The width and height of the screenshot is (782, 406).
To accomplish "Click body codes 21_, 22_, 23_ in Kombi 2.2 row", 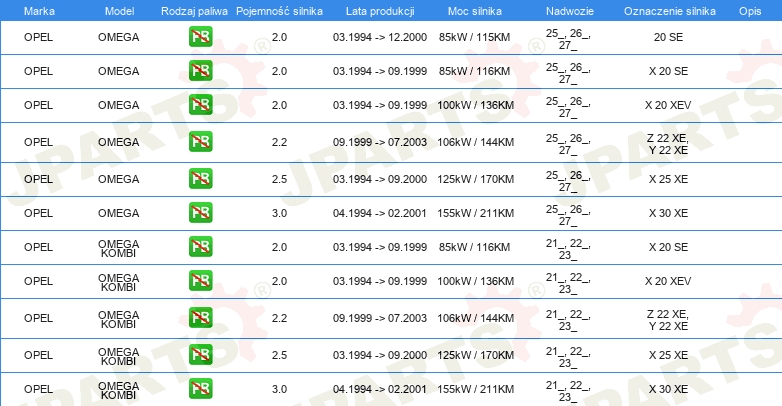I will [568, 320].
